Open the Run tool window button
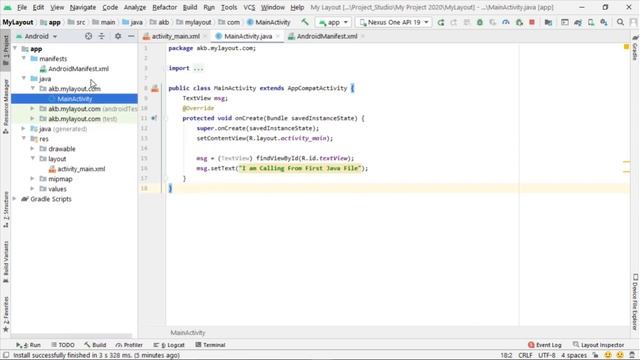The image size is (640, 360). click(28, 345)
